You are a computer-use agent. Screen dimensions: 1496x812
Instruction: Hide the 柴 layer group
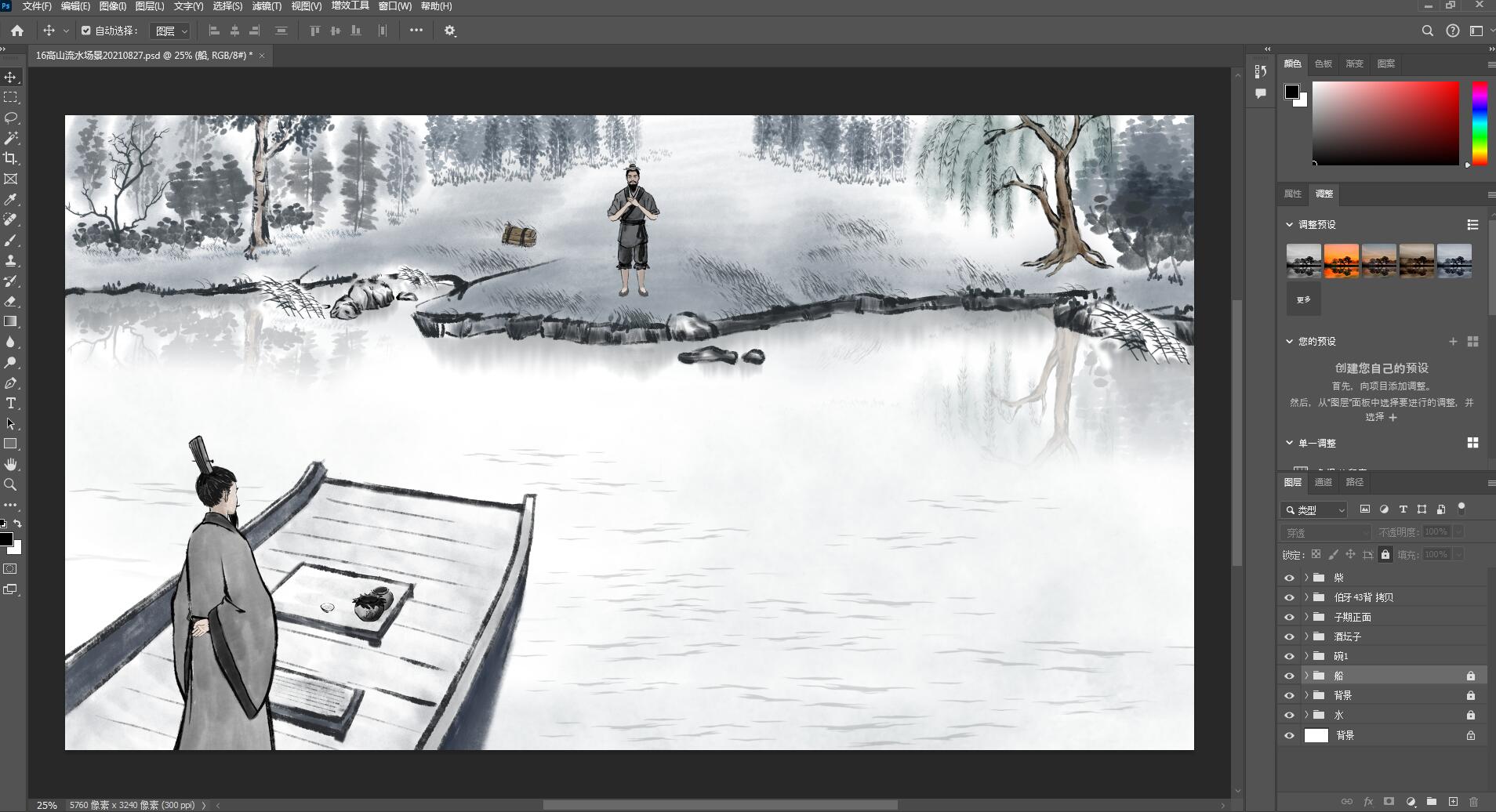[x=1289, y=578]
